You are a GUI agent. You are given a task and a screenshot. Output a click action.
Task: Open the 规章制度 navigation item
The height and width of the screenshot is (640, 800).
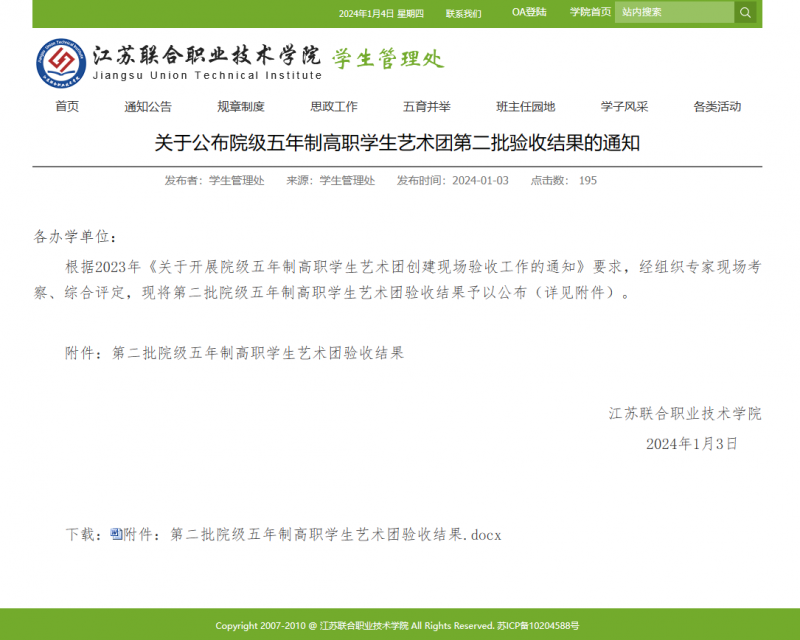[x=240, y=107]
